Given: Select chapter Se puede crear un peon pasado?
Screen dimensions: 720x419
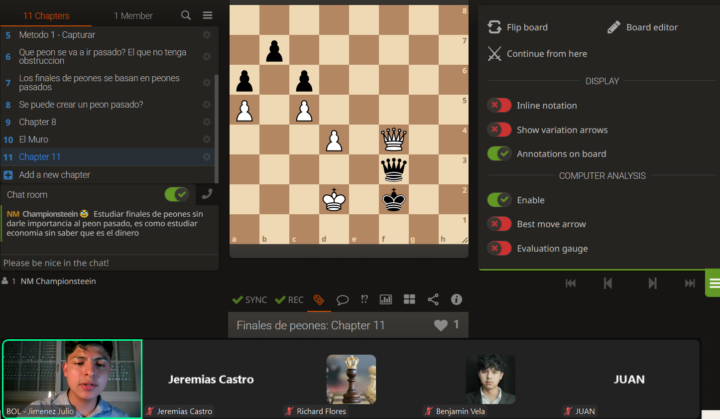Looking at the screenshot, I should [81, 105].
